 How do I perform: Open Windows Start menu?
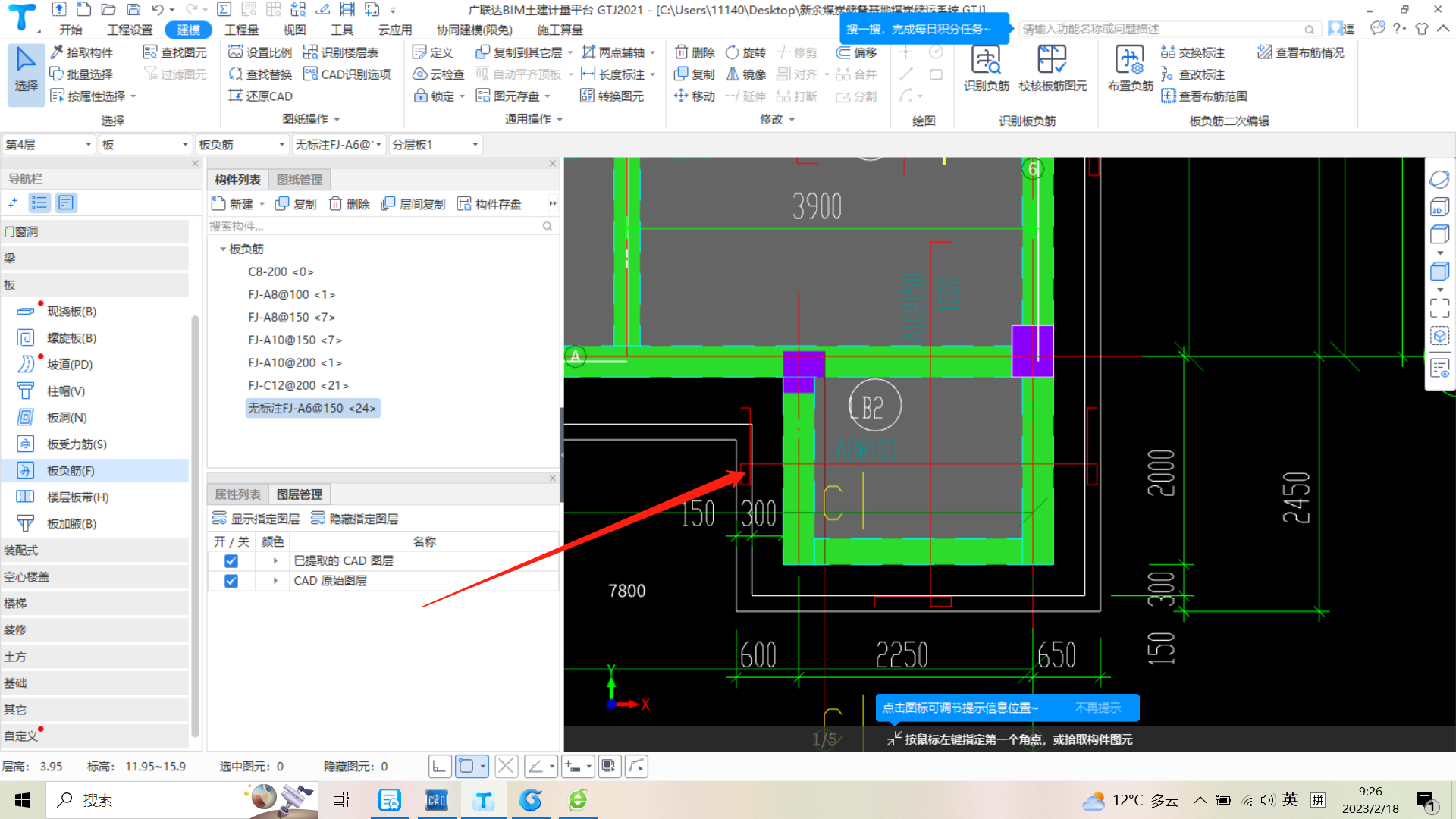pos(23,800)
